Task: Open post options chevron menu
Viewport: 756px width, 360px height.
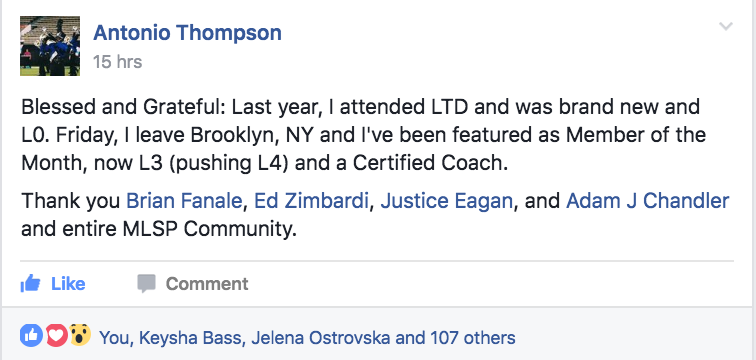Action: pyautogui.click(x=726, y=26)
